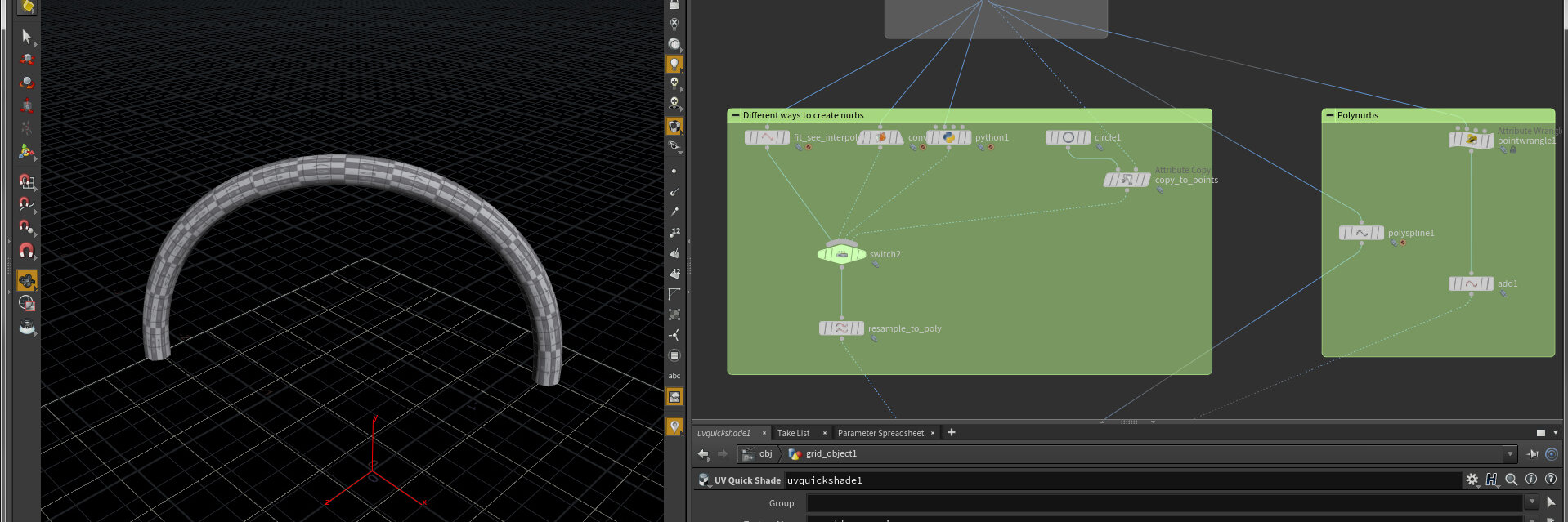Toggle the no-lighting crossed bulb icon

pos(674,24)
